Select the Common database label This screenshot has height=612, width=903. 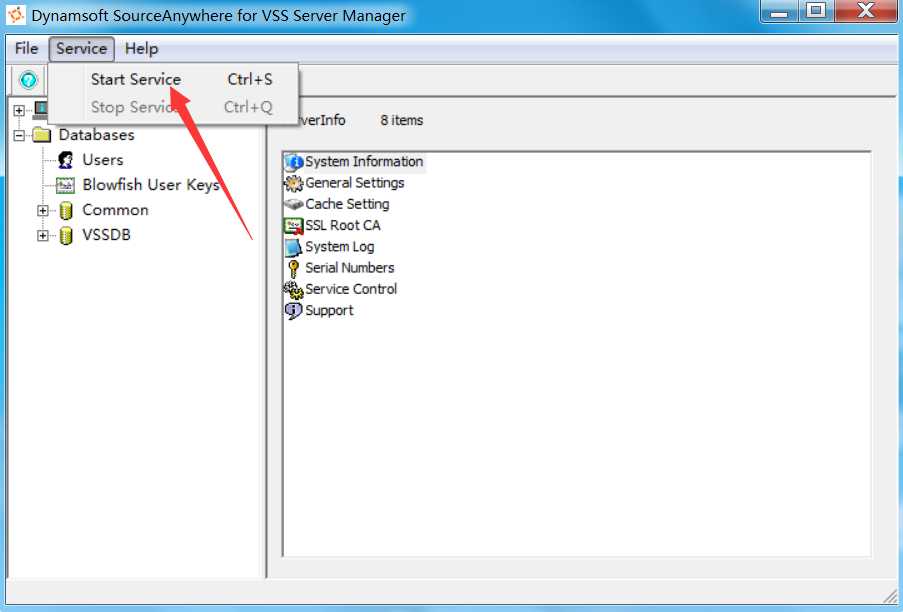[x=115, y=210]
